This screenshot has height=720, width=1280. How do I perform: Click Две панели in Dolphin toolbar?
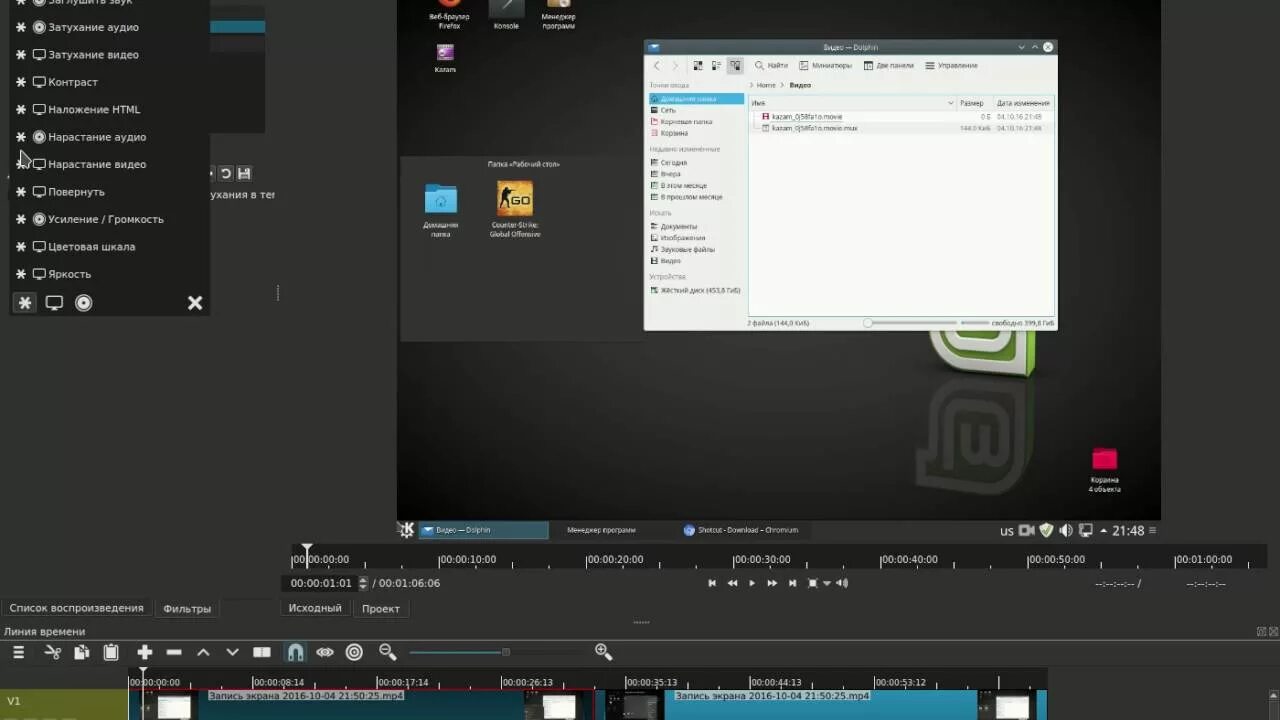coord(887,65)
